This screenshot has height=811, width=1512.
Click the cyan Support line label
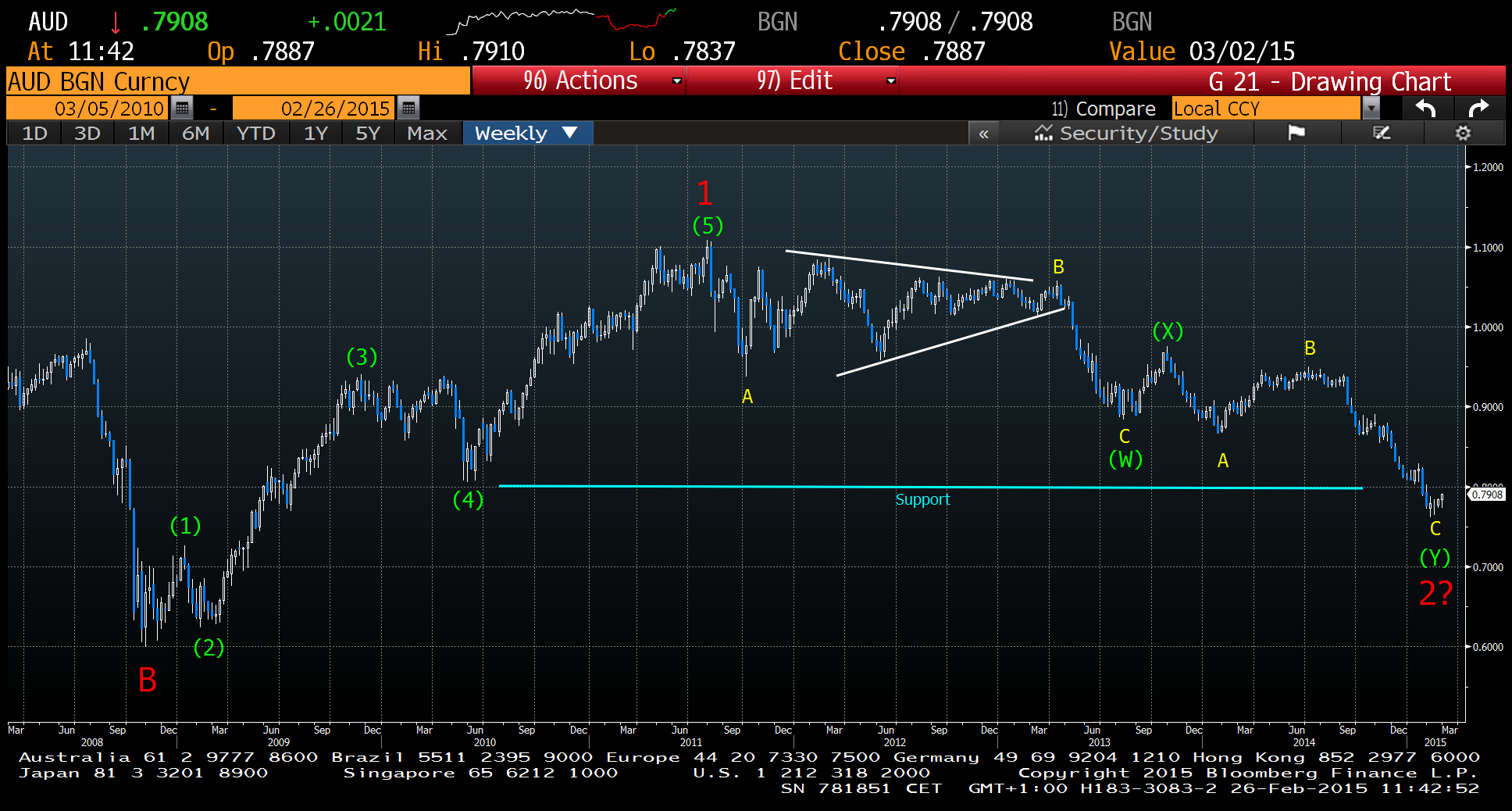(922, 499)
